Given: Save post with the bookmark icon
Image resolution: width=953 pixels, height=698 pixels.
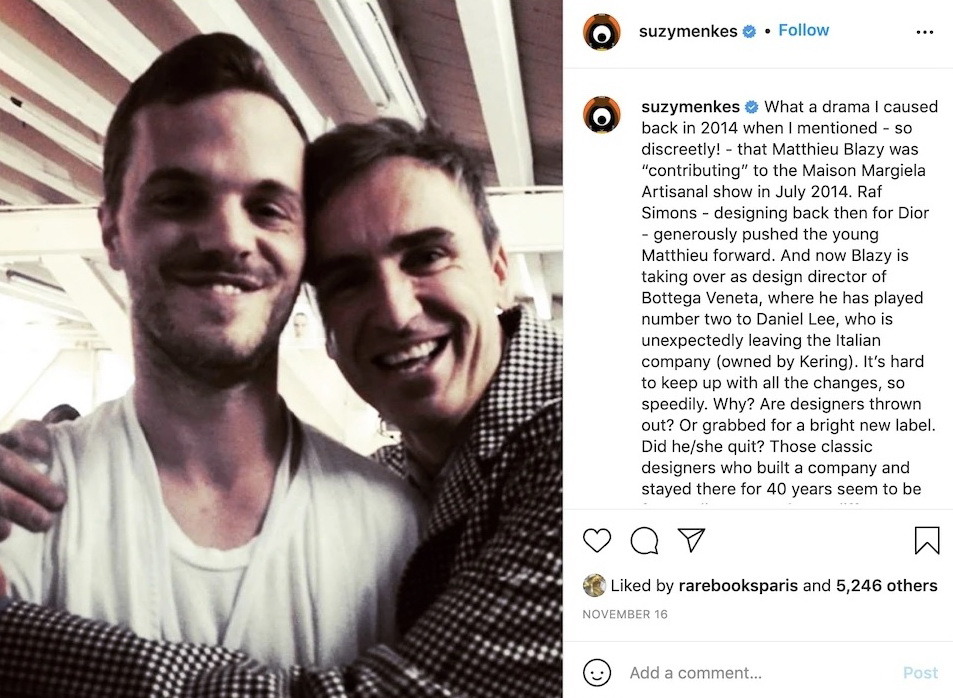Looking at the screenshot, I should [927, 540].
